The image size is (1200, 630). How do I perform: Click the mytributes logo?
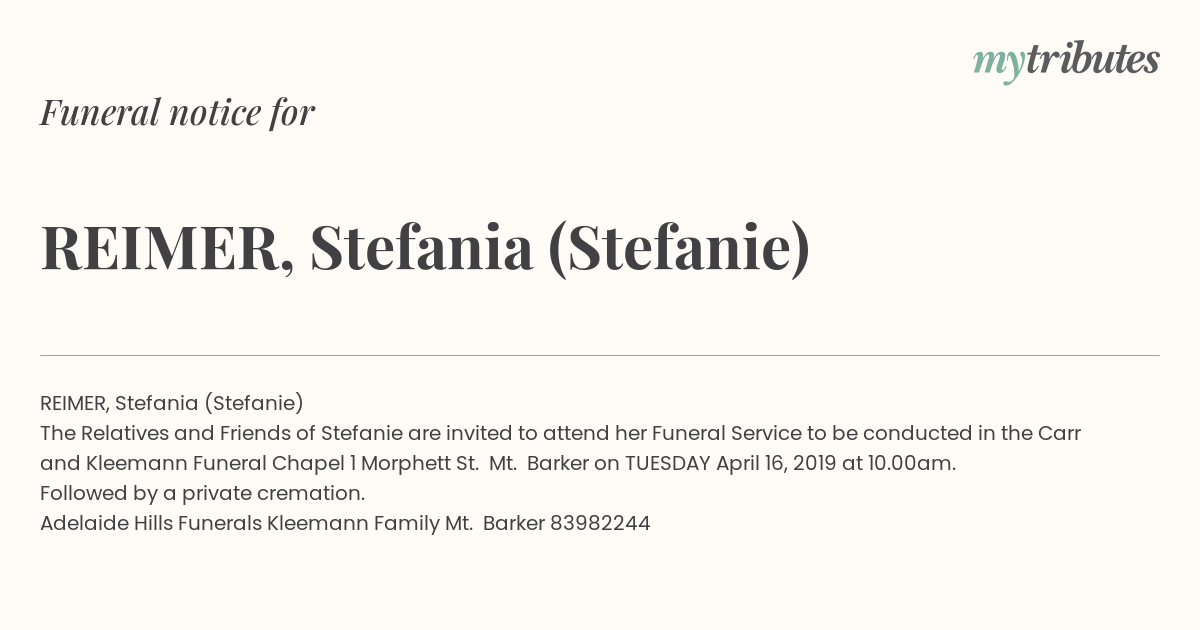click(x=1066, y=62)
